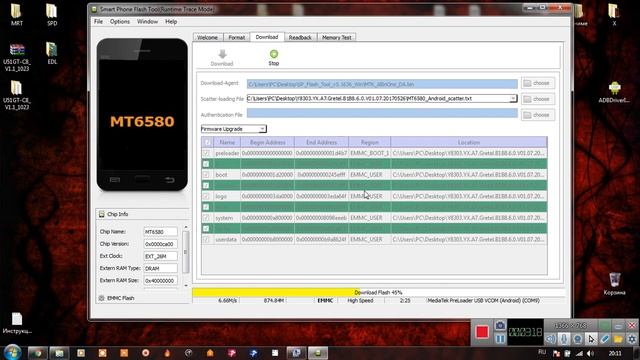Viewport: 640px width, 360px height.
Task: Open the Help menu
Action: 171,22
